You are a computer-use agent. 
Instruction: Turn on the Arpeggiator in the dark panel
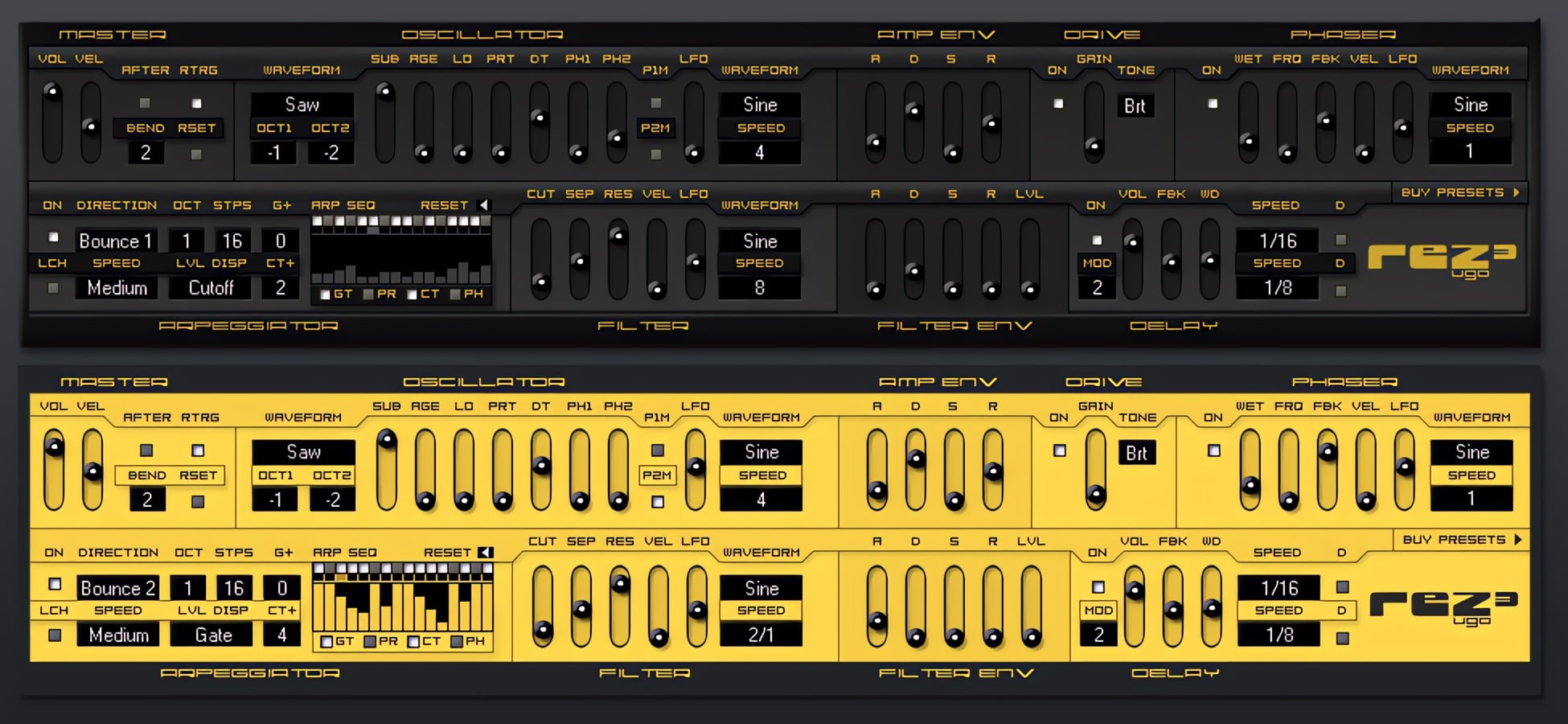(53, 237)
